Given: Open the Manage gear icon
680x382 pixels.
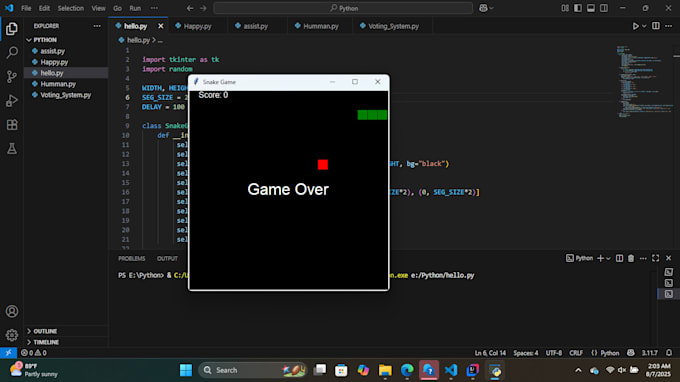Looking at the screenshot, I should pyautogui.click(x=12, y=335).
